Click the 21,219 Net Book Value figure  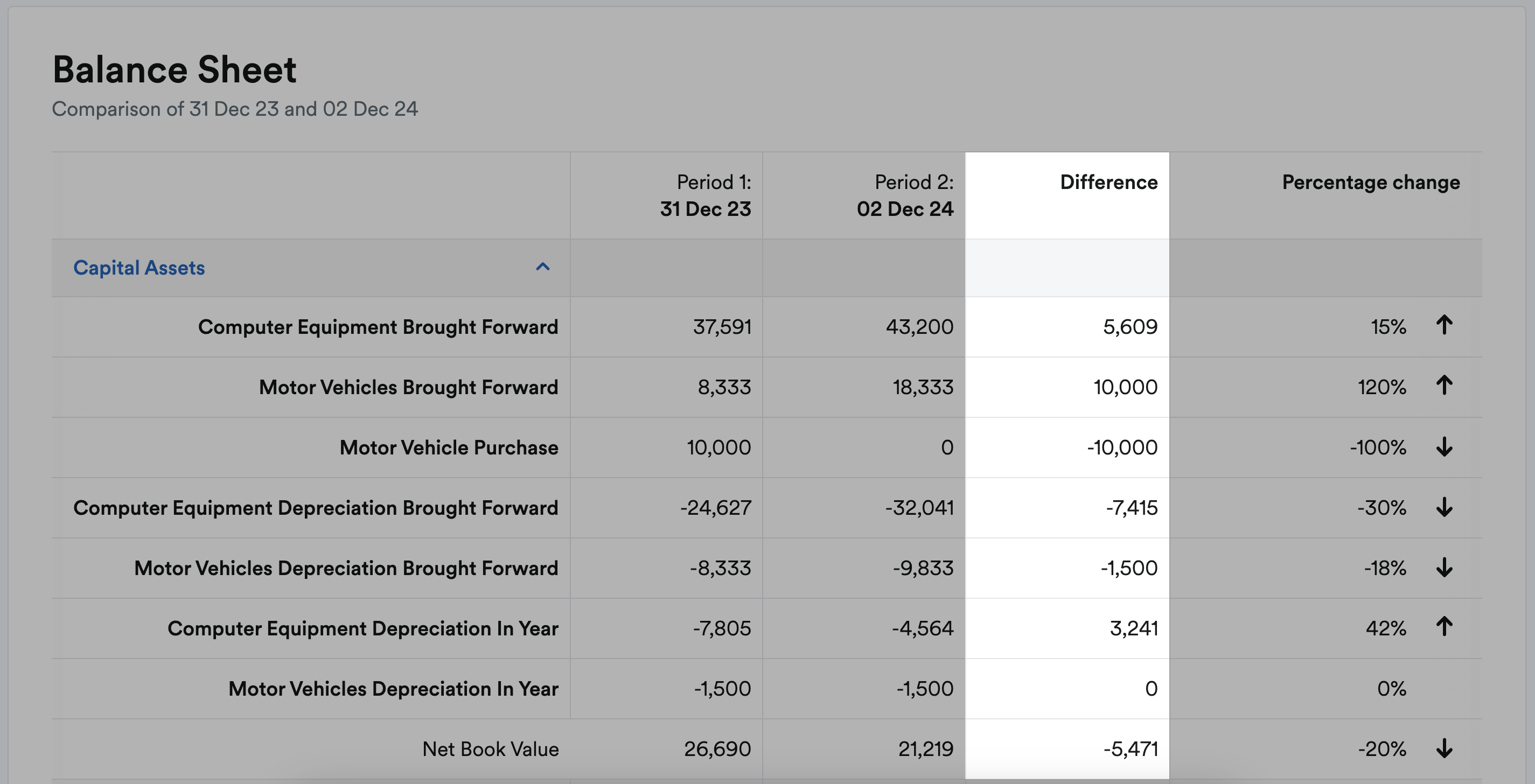click(x=926, y=749)
